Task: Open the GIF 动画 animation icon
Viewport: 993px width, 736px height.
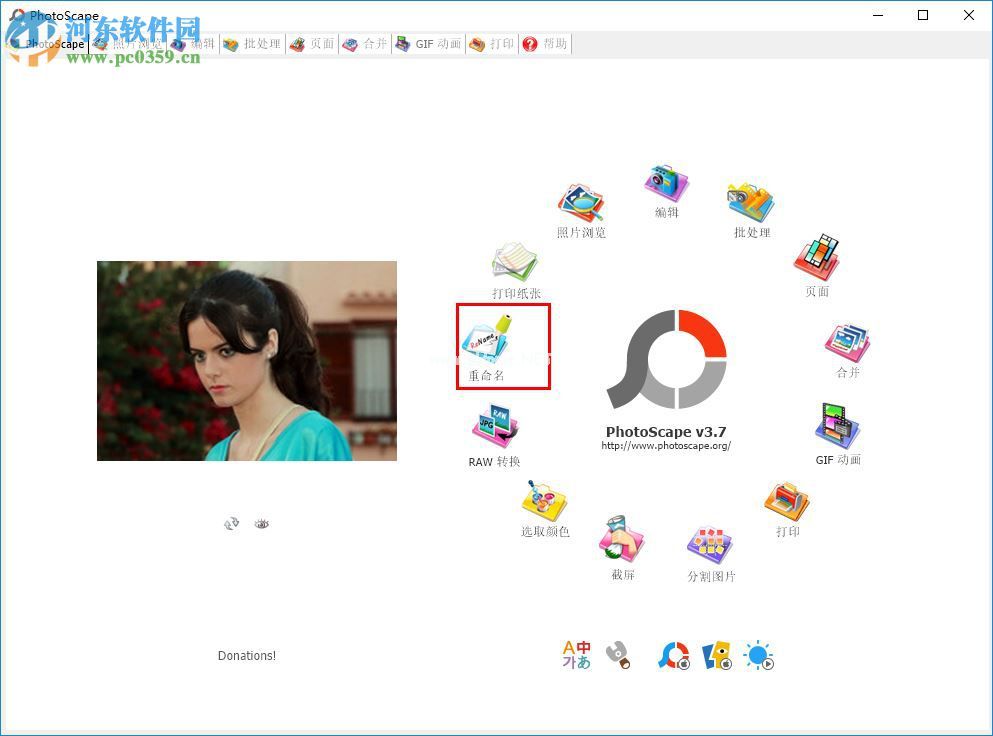Action: (837, 427)
